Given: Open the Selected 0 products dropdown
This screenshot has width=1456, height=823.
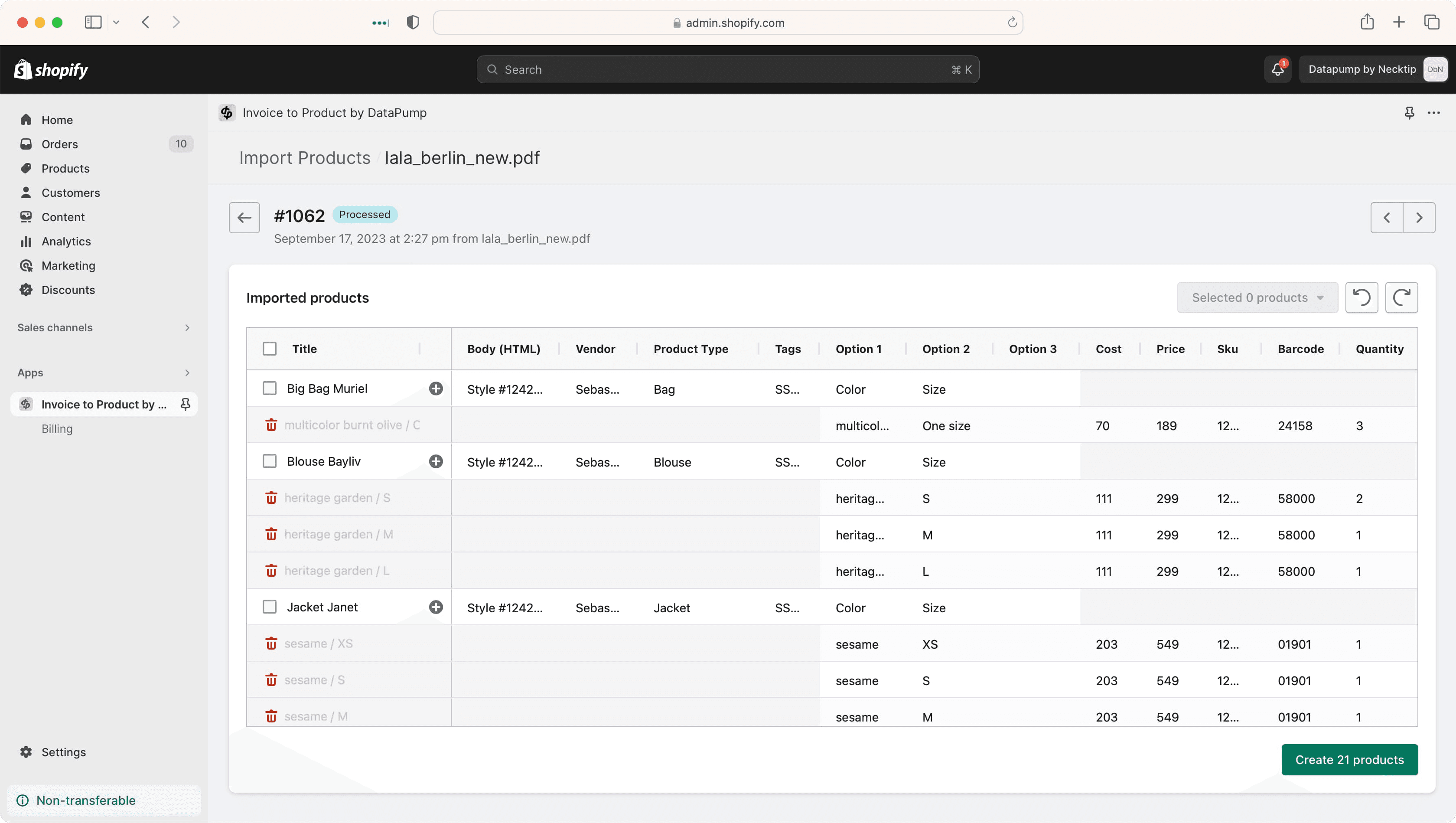Looking at the screenshot, I should [x=1257, y=297].
